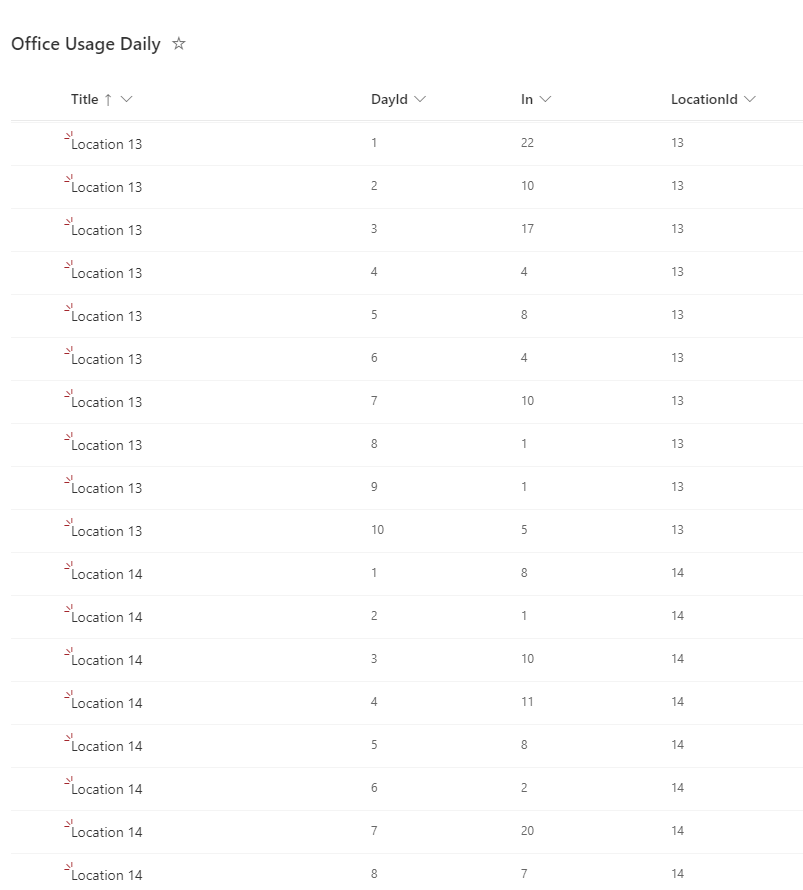Screen dimensions: 803x890
Task: Open the Location 13 item with DayId 8
Action: 107,445
